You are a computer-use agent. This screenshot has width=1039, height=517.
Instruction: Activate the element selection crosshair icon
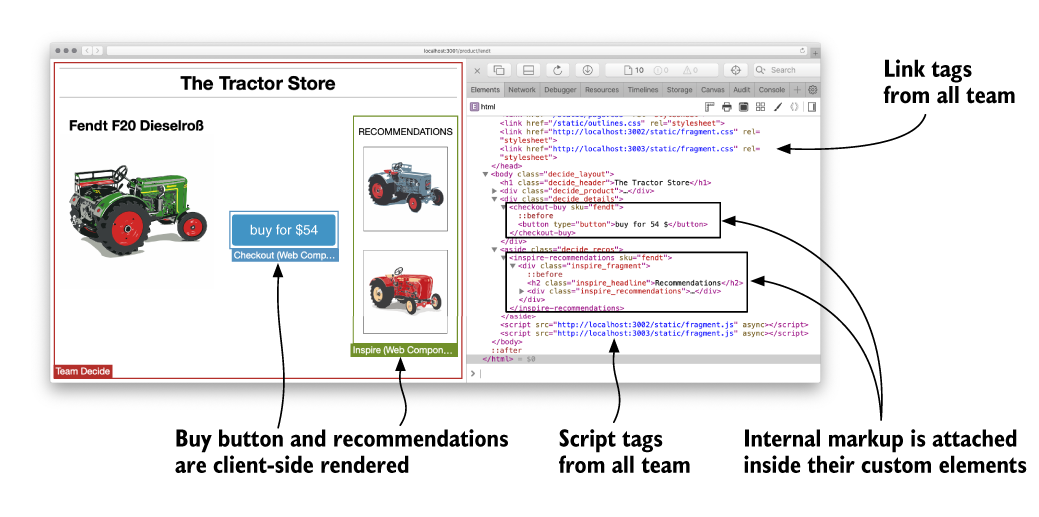click(735, 70)
